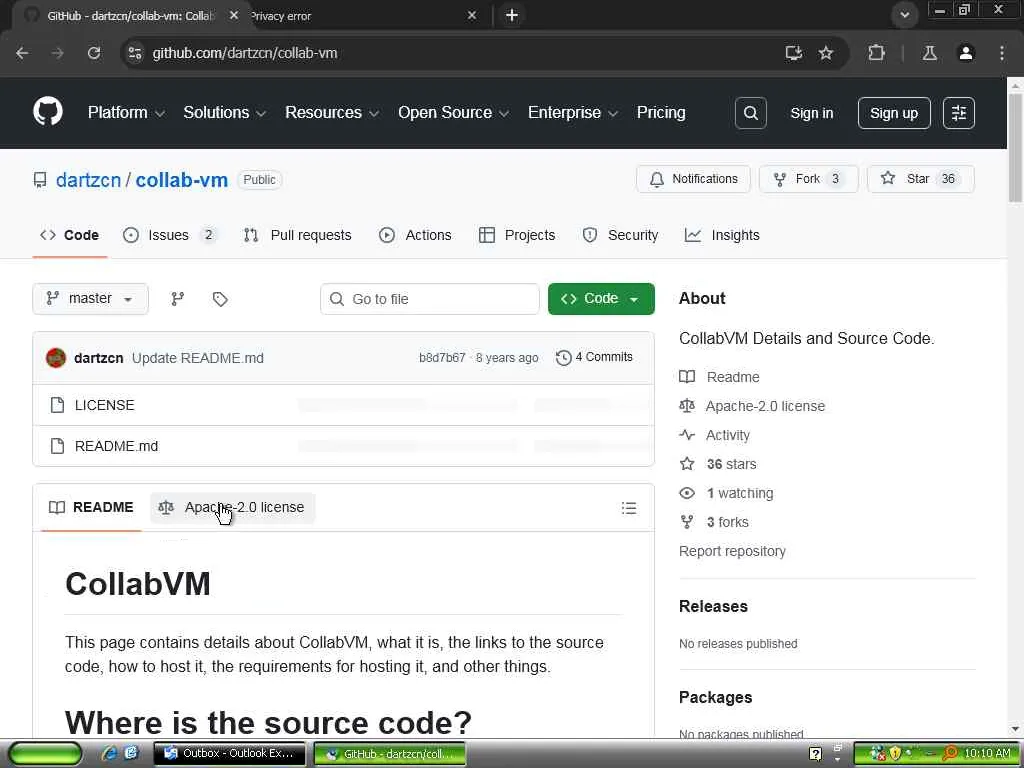1024x768 pixels.
Task: Click the Notifications button
Action: click(694, 179)
